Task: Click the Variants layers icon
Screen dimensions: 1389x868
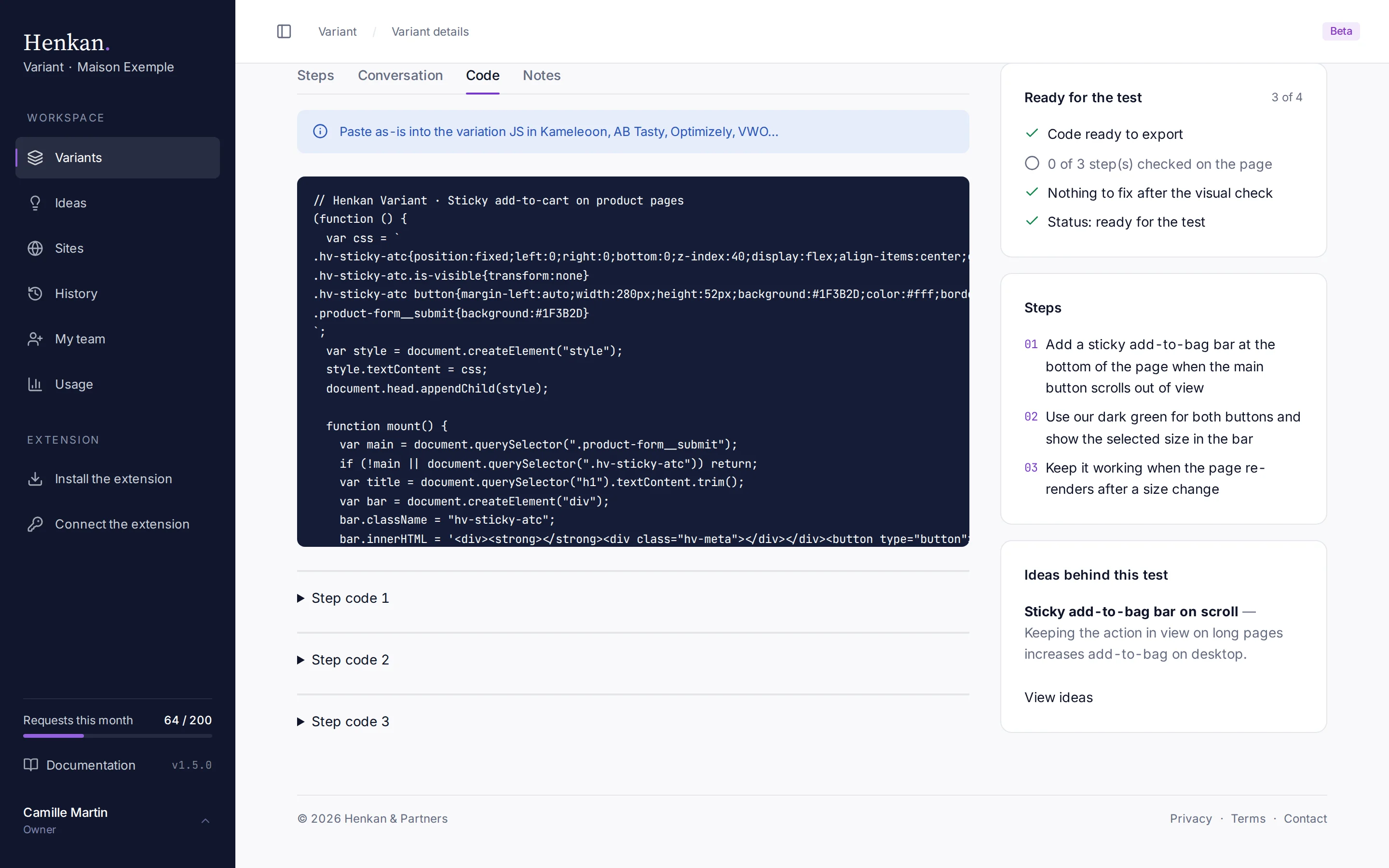Action: [x=35, y=158]
